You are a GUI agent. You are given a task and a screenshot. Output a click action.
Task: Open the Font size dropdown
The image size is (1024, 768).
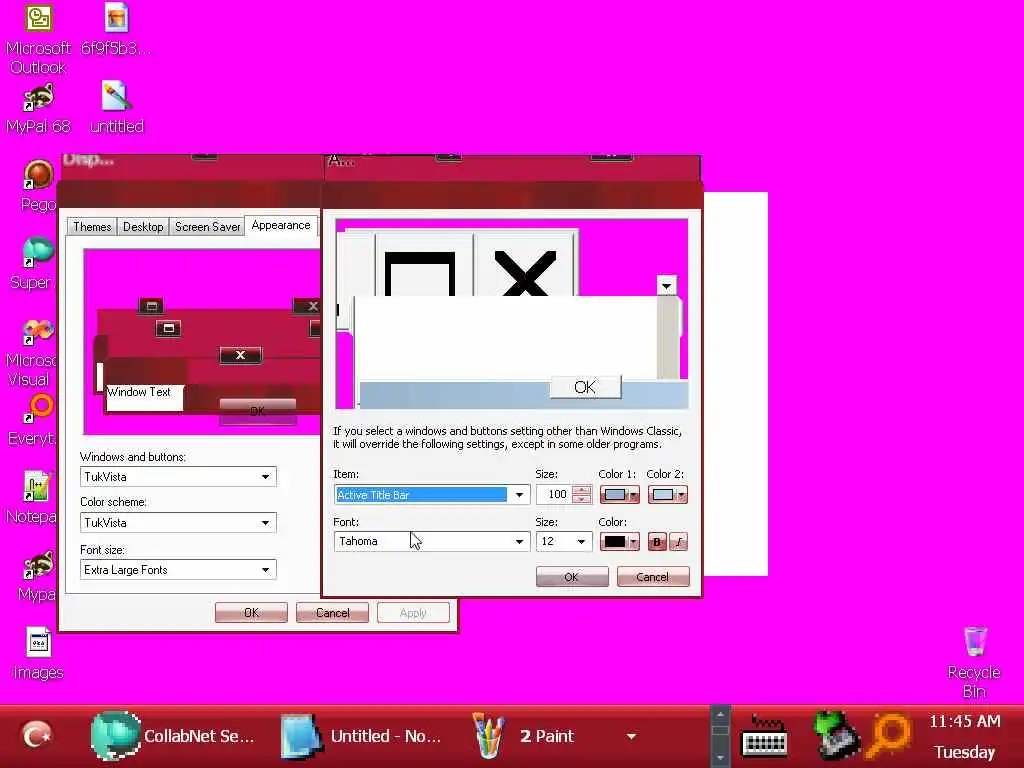click(x=178, y=569)
